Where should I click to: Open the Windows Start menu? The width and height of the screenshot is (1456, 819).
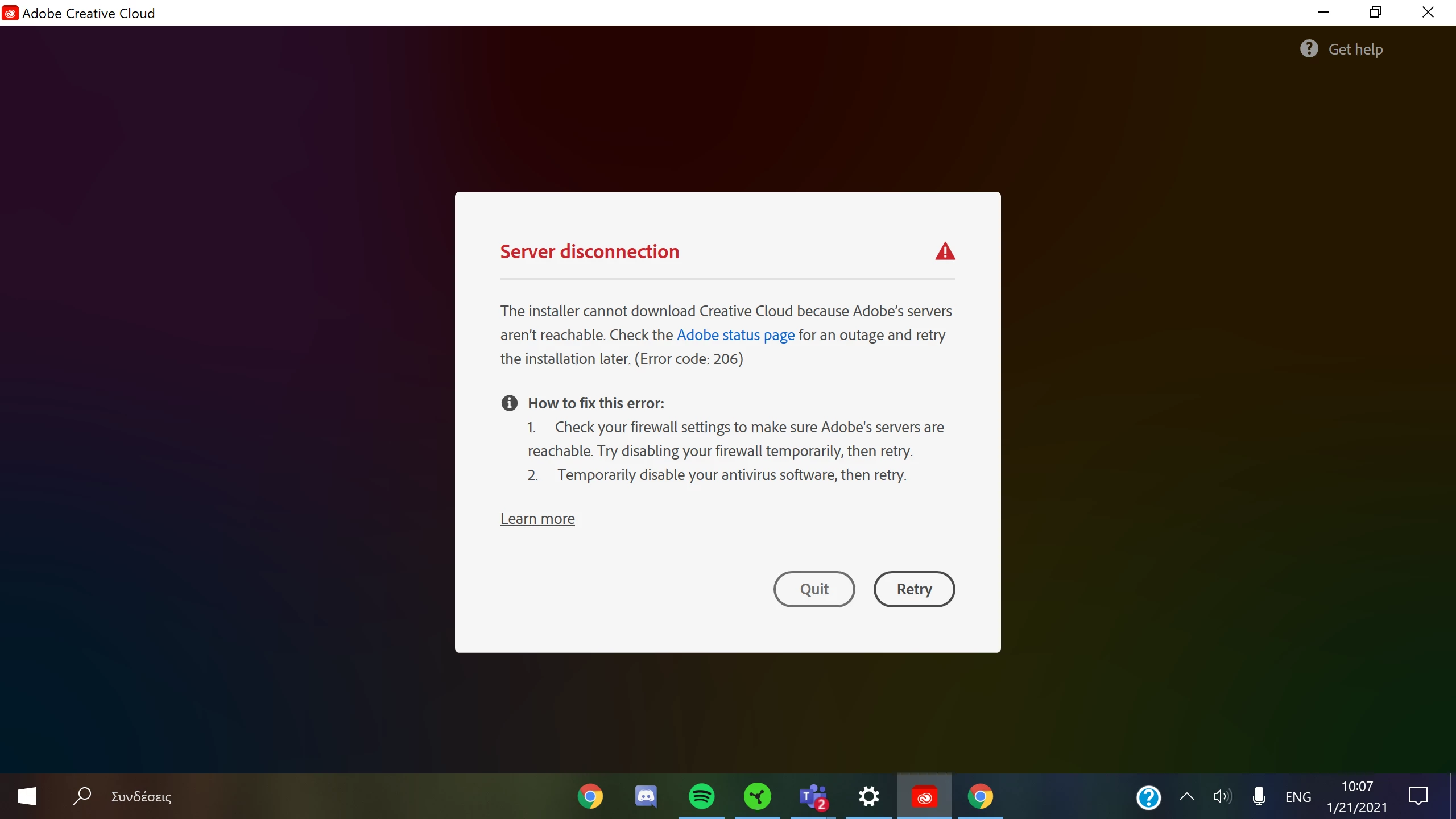pos(27,796)
